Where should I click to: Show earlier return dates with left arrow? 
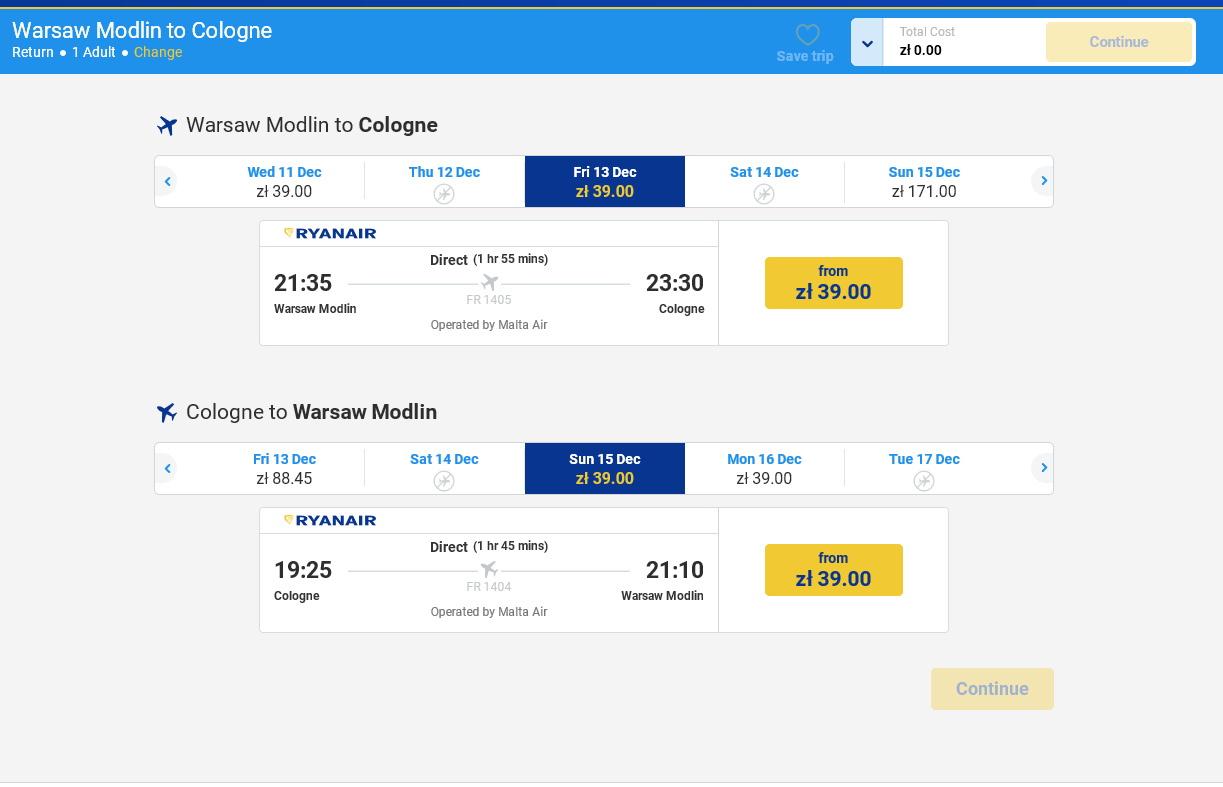coord(168,468)
